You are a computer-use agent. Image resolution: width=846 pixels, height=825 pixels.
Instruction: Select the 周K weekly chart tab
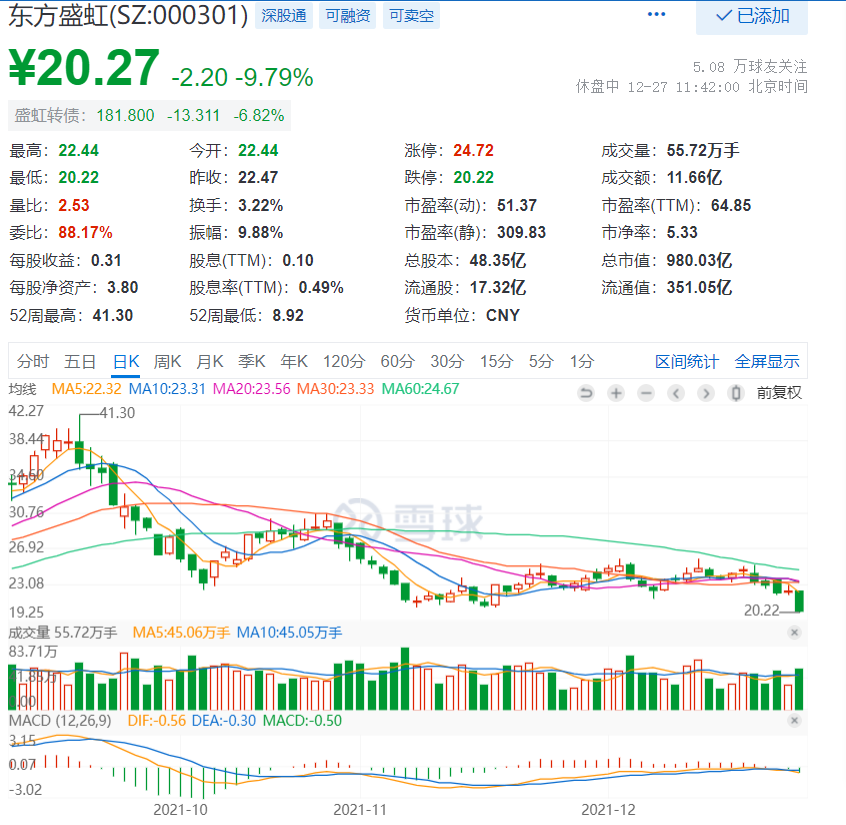167,362
